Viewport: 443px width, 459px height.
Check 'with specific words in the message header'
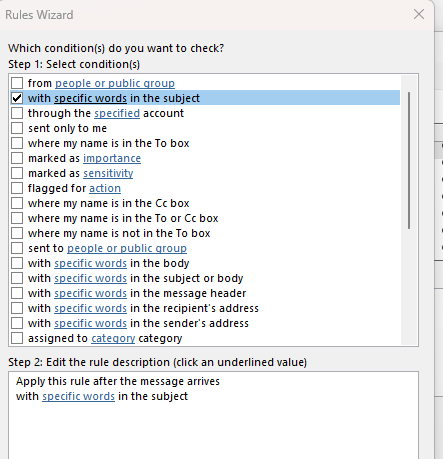point(17,293)
